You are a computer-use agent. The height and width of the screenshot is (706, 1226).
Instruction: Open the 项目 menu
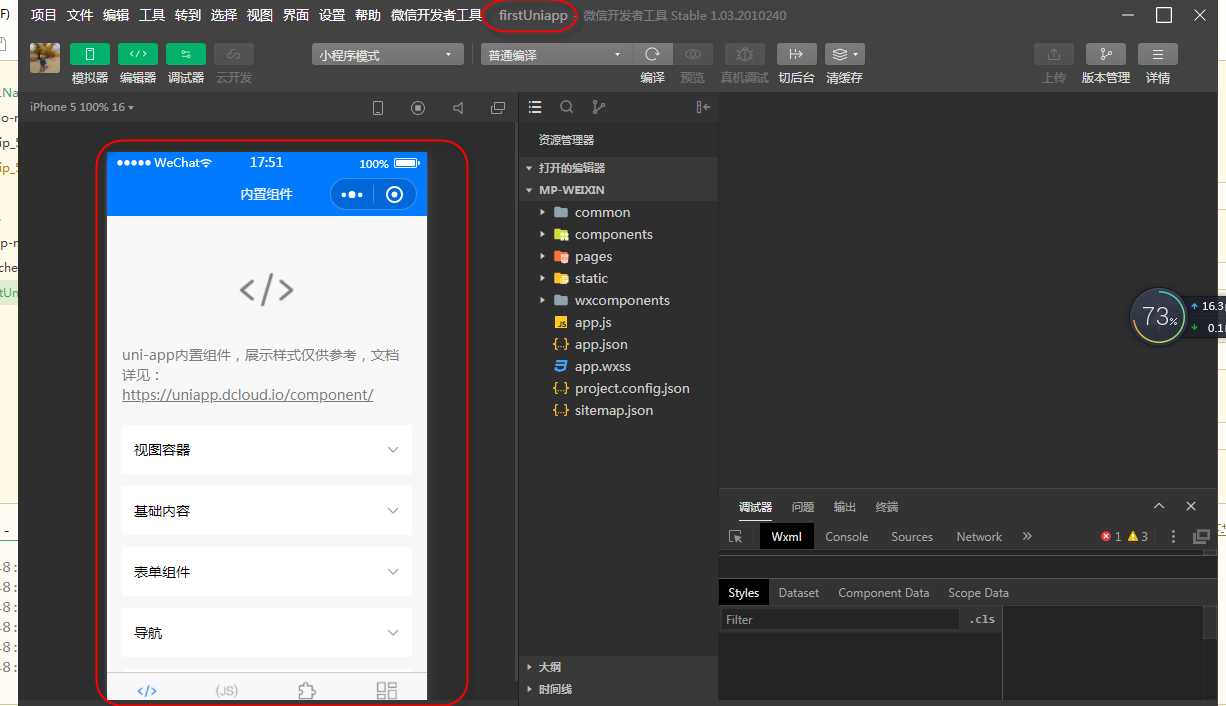tap(44, 15)
